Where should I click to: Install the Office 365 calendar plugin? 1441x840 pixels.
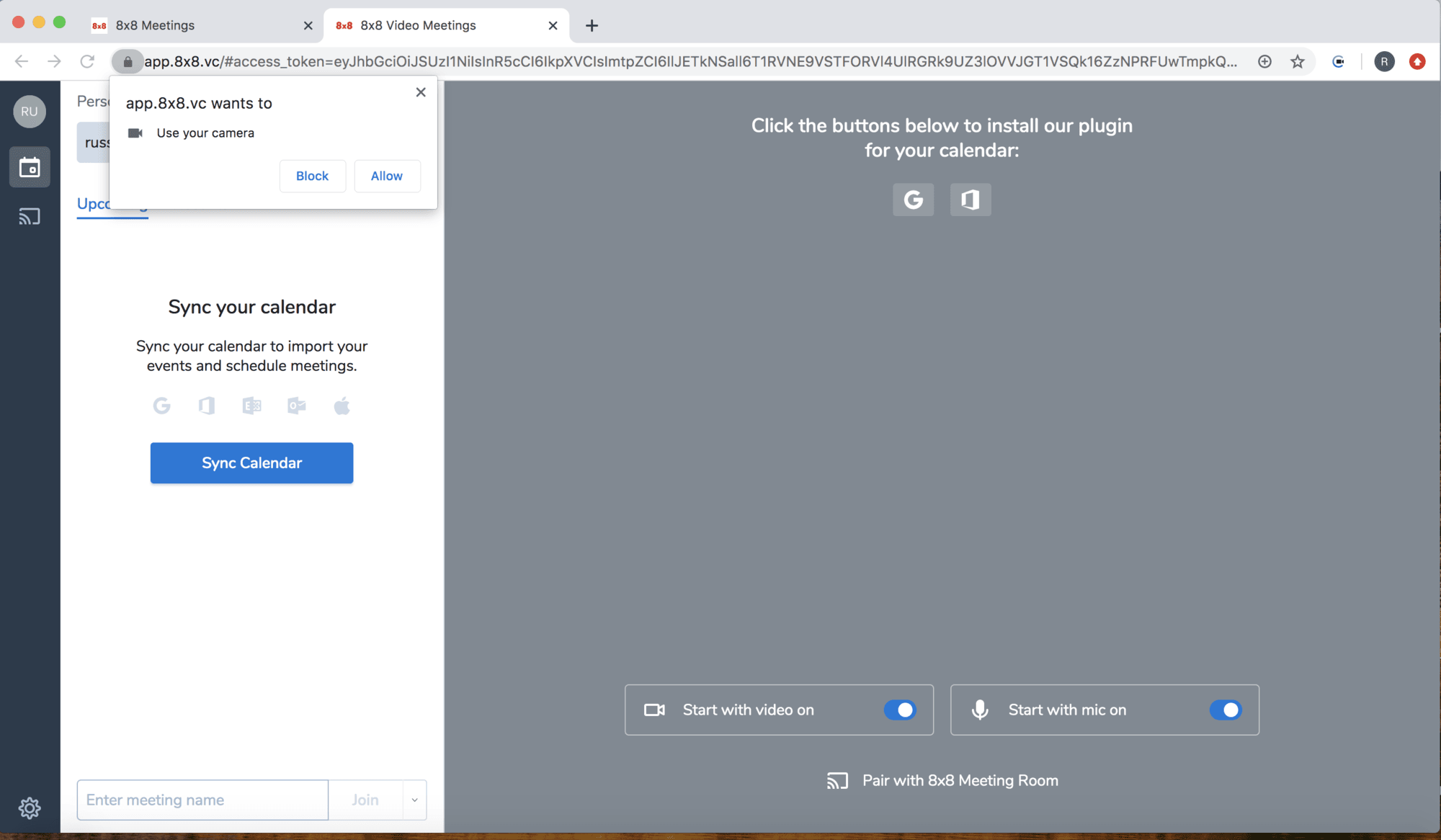[x=971, y=200]
